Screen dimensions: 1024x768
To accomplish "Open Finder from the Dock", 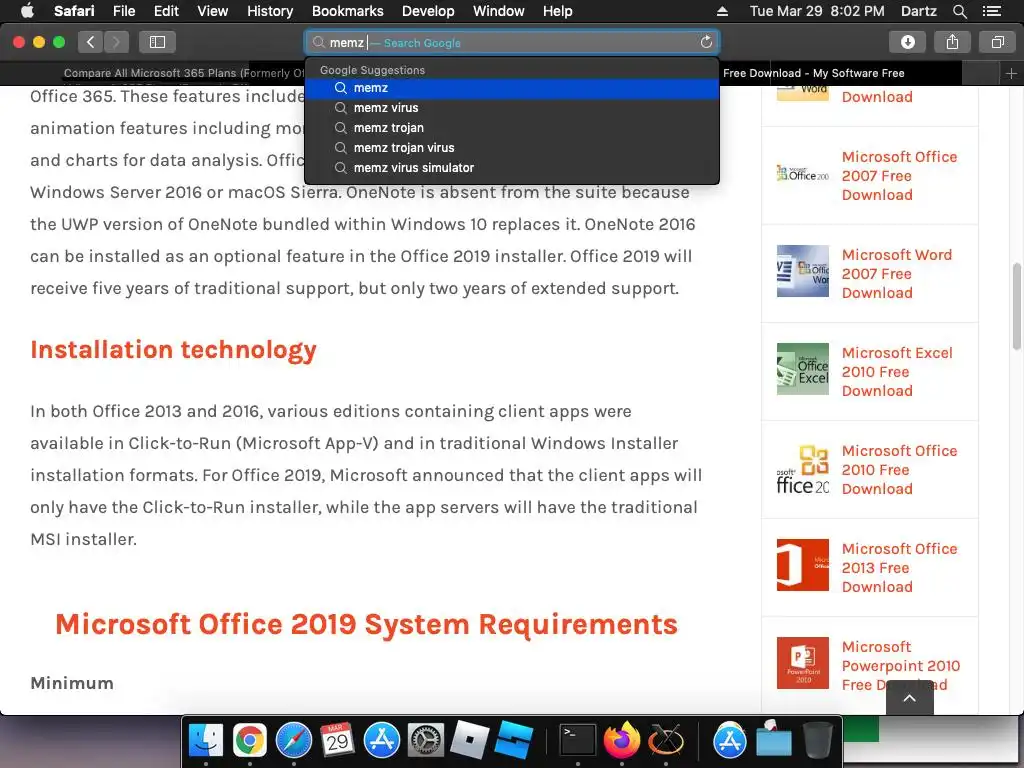I will tap(206, 741).
